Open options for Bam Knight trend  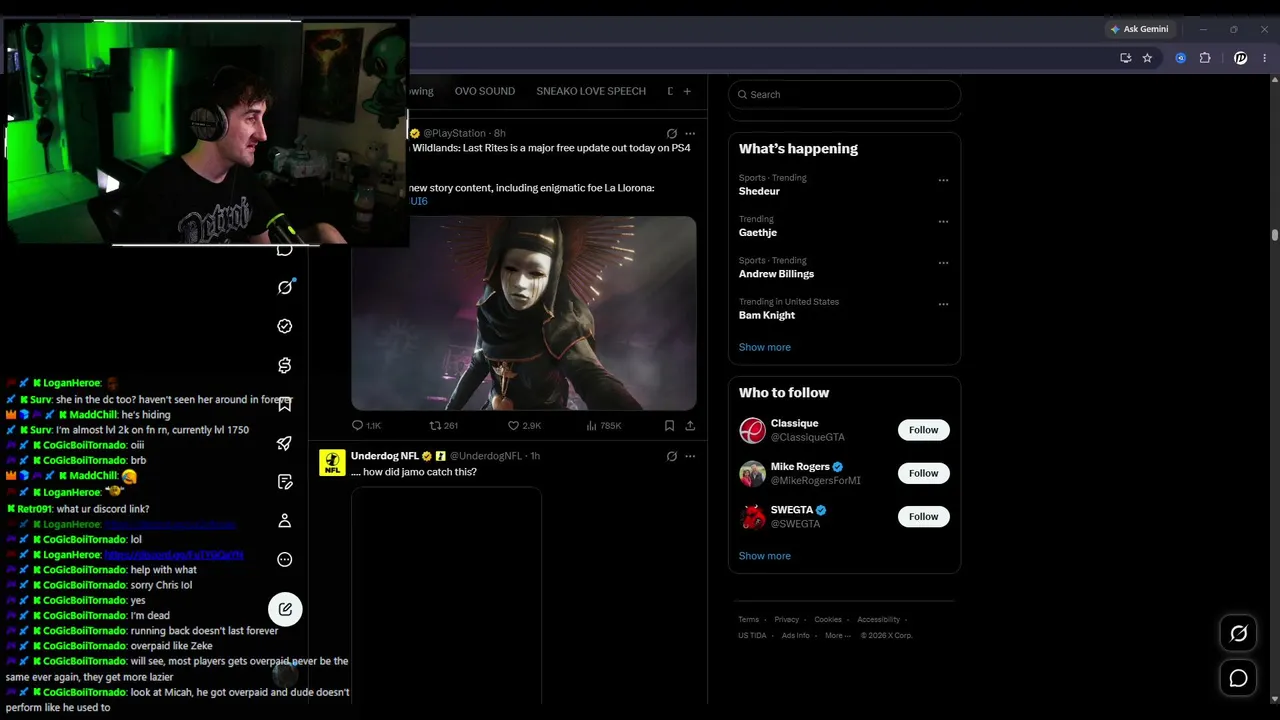click(x=943, y=304)
